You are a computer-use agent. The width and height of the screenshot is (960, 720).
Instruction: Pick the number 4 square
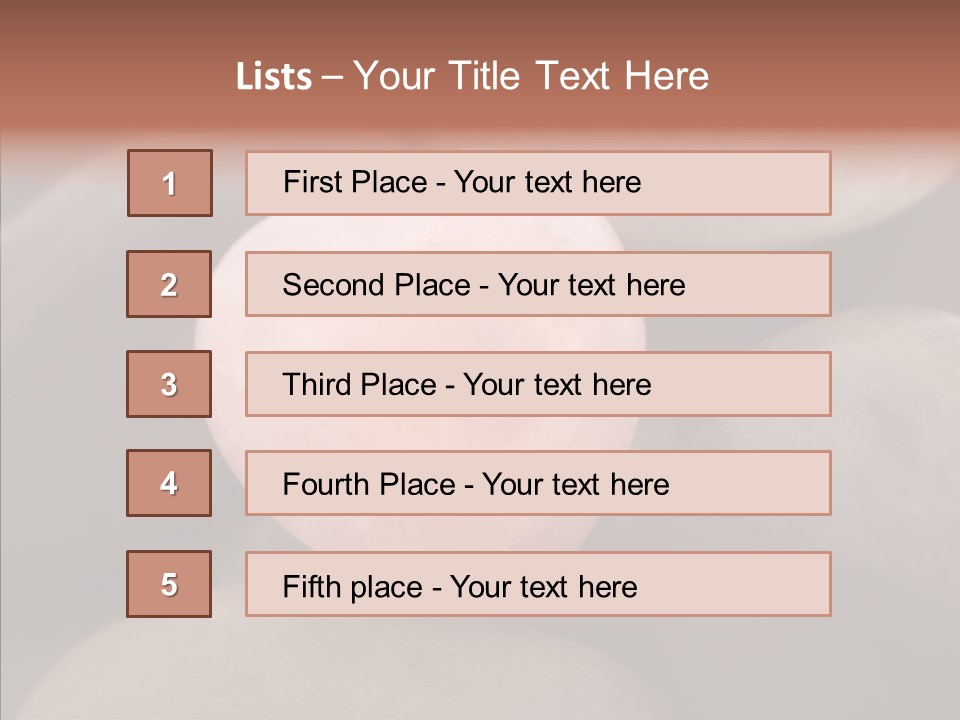tap(169, 483)
